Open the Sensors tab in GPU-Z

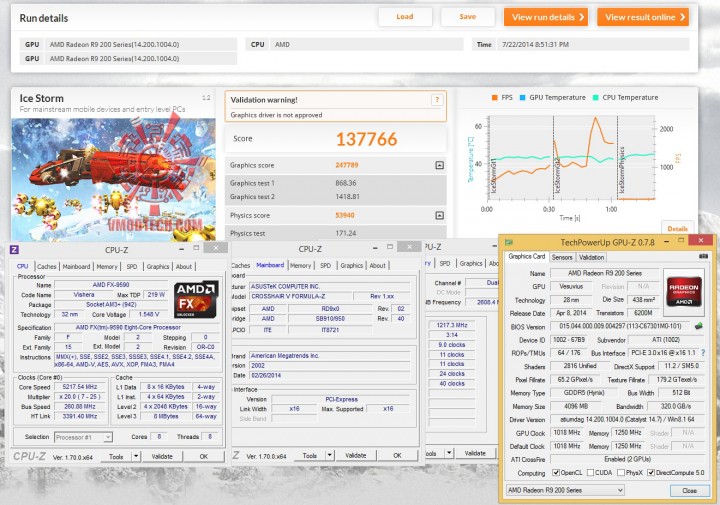562,258
